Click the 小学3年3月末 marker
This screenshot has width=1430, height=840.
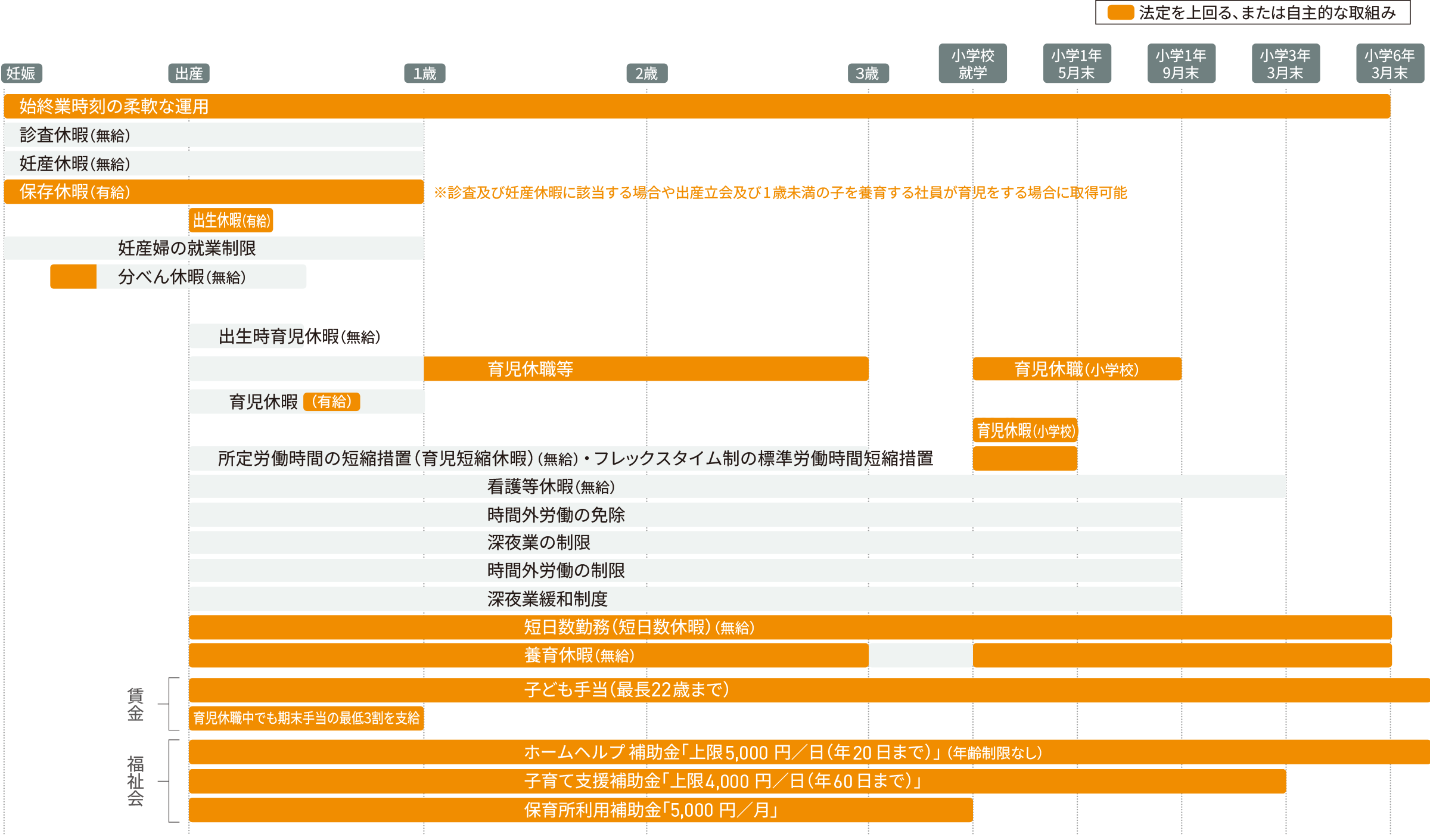tap(1286, 63)
